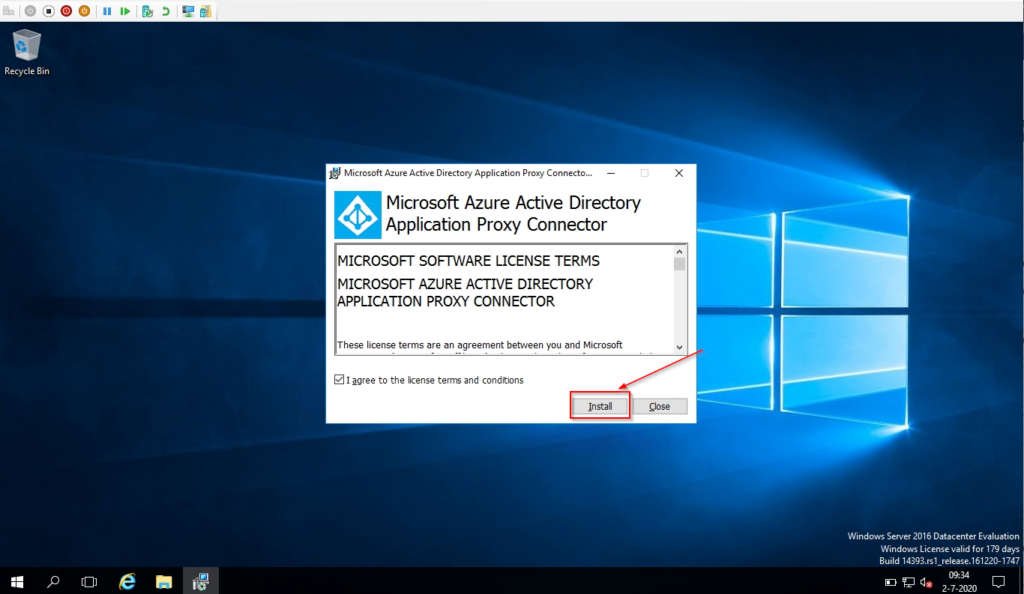Close the installer window with the X

(x=679, y=173)
